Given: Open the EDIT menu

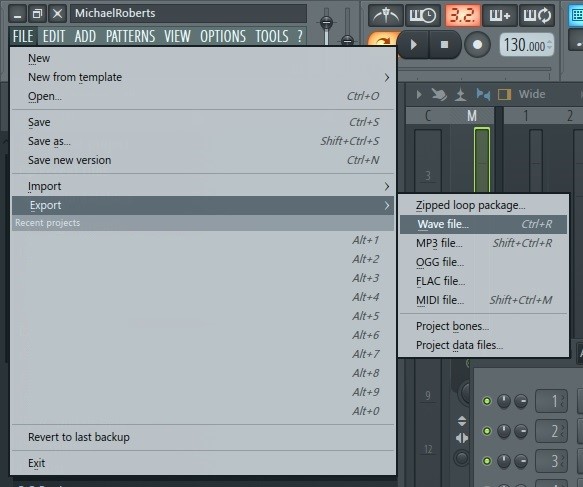Looking at the screenshot, I should (54, 36).
